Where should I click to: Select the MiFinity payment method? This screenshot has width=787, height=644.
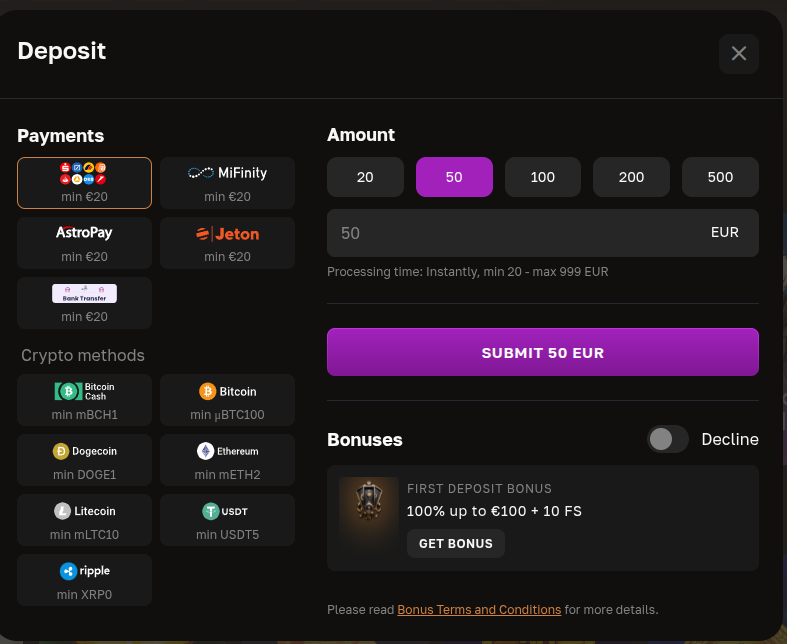[x=227, y=182]
